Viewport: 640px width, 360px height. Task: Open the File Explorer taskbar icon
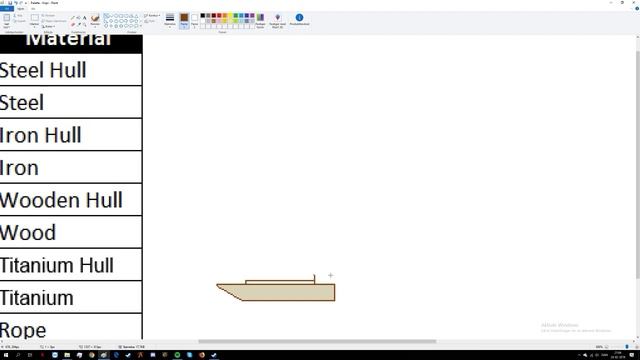click(67, 355)
